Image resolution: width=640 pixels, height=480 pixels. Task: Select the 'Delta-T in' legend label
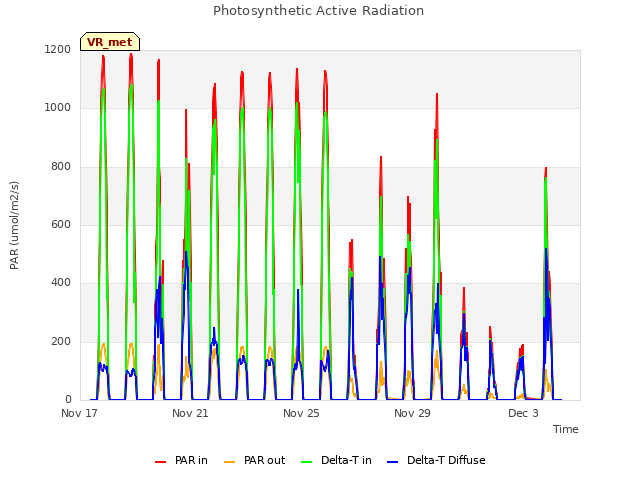[x=346, y=460]
